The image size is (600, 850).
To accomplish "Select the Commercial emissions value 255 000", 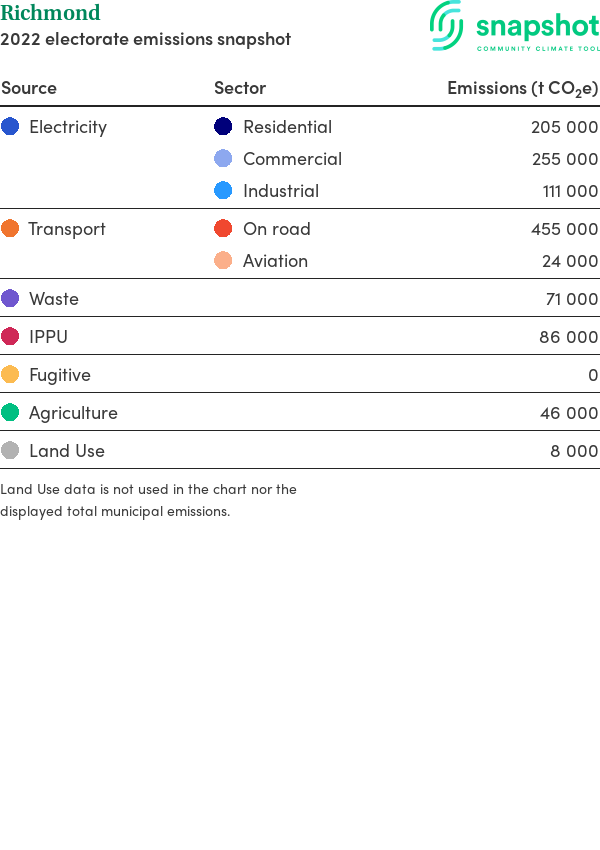I will [x=565, y=159].
